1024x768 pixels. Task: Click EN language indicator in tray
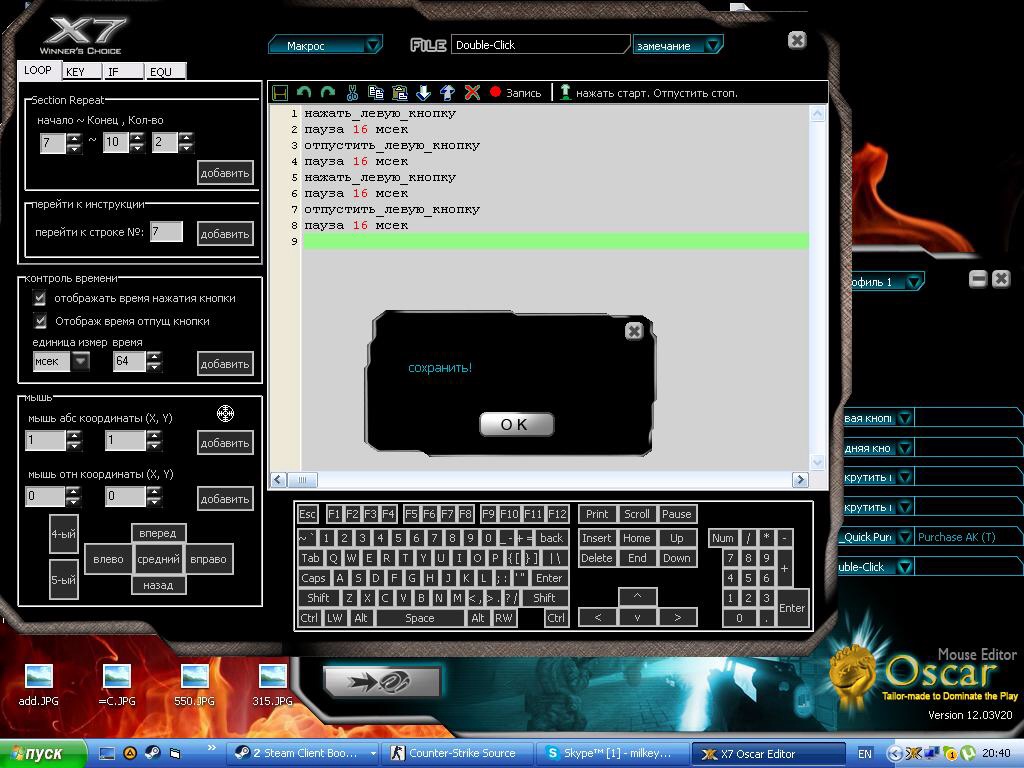[x=865, y=754]
